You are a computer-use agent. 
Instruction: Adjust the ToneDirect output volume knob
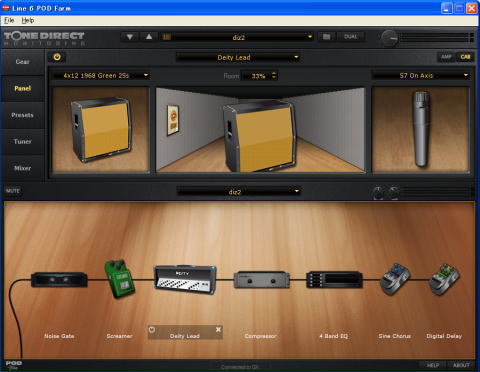(389, 38)
